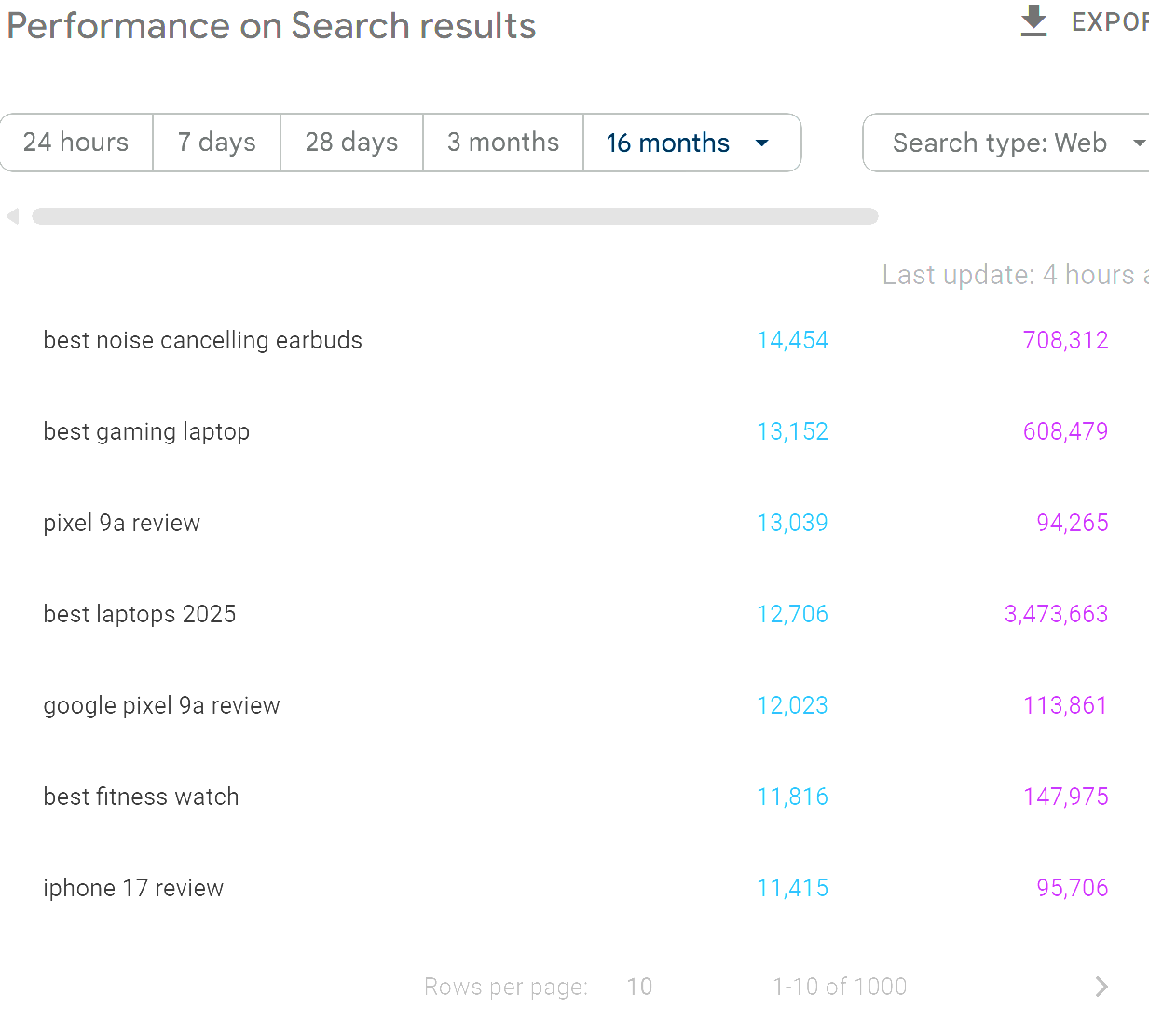
Task: Open query best noise cancelling earbuds
Action: click(203, 340)
